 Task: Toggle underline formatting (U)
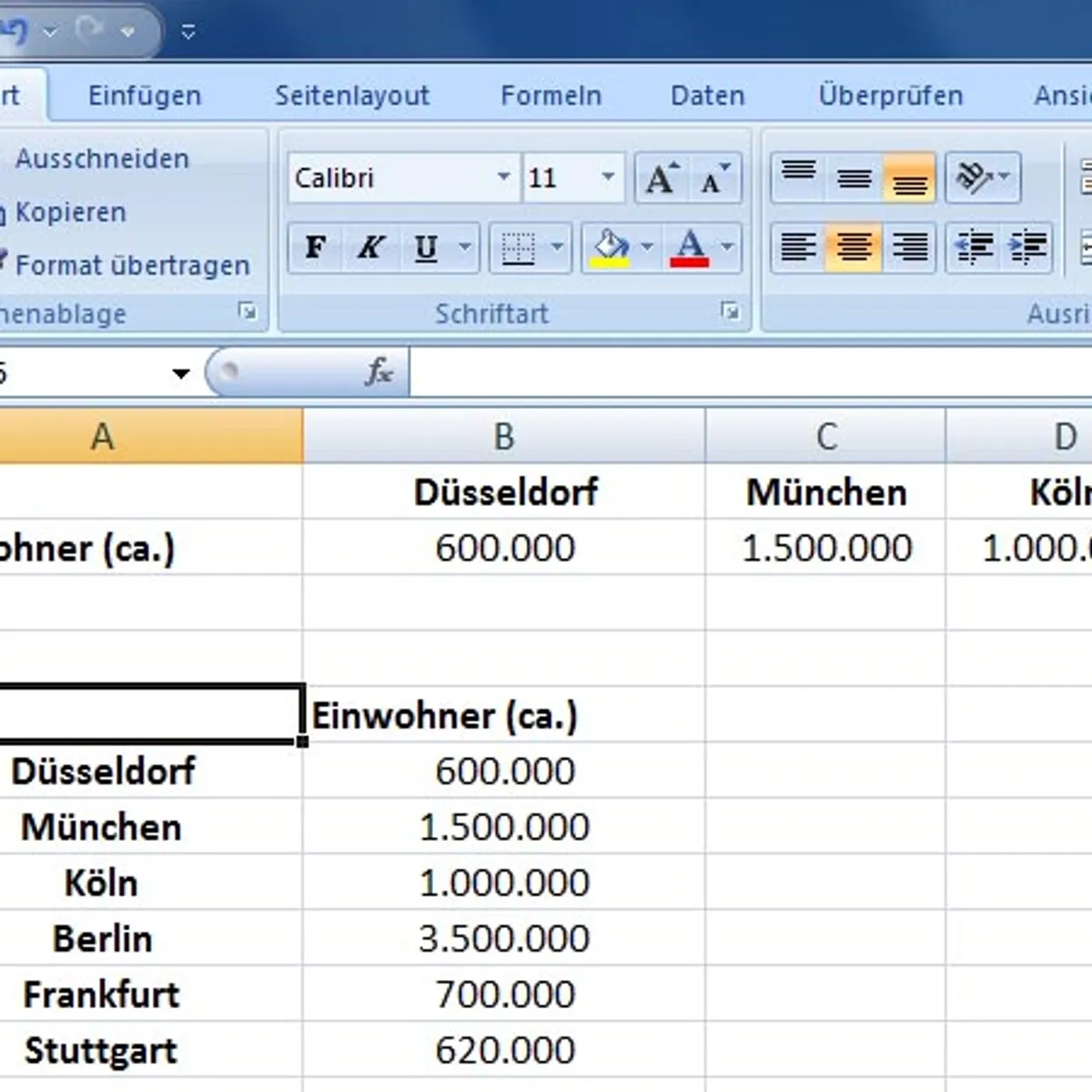click(x=425, y=248)
